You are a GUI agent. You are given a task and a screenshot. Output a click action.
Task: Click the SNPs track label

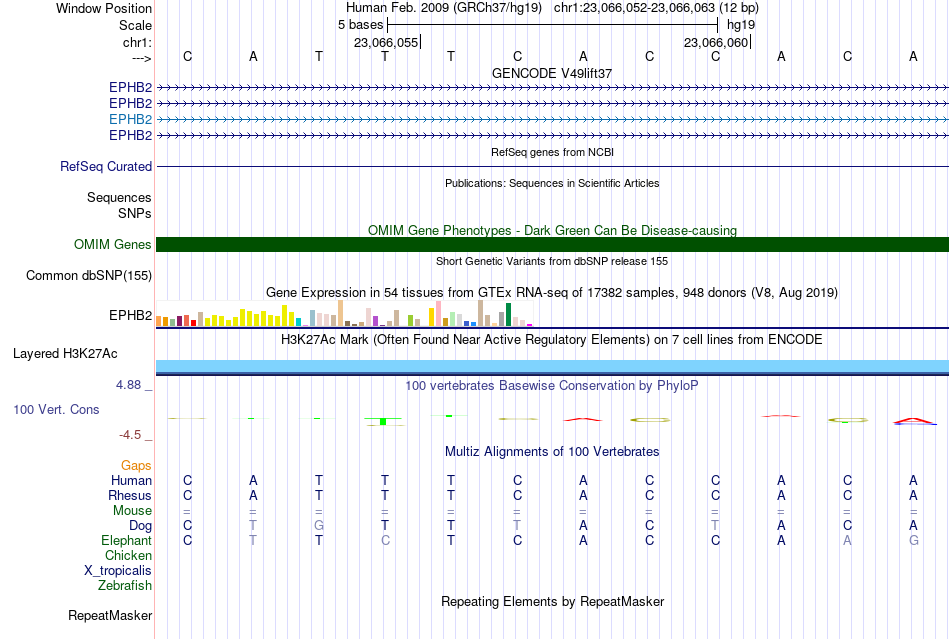(x=135, y=213)
